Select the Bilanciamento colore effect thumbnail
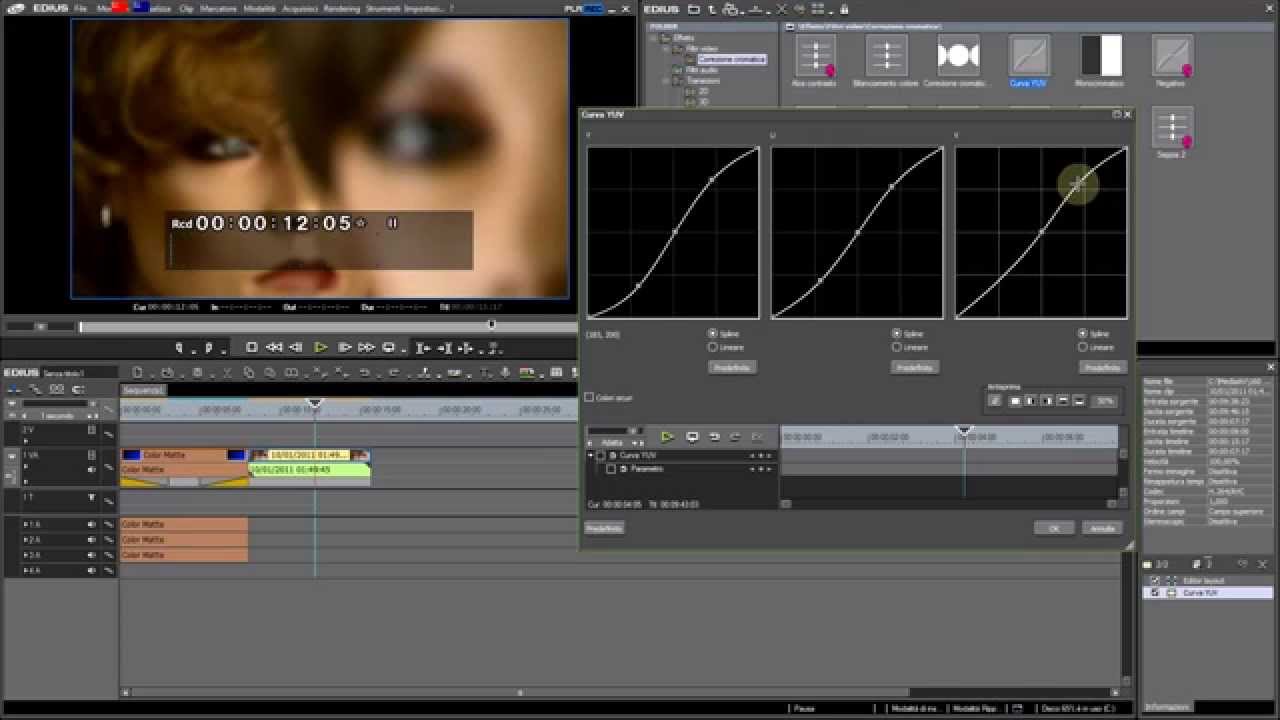 point(886,56)
